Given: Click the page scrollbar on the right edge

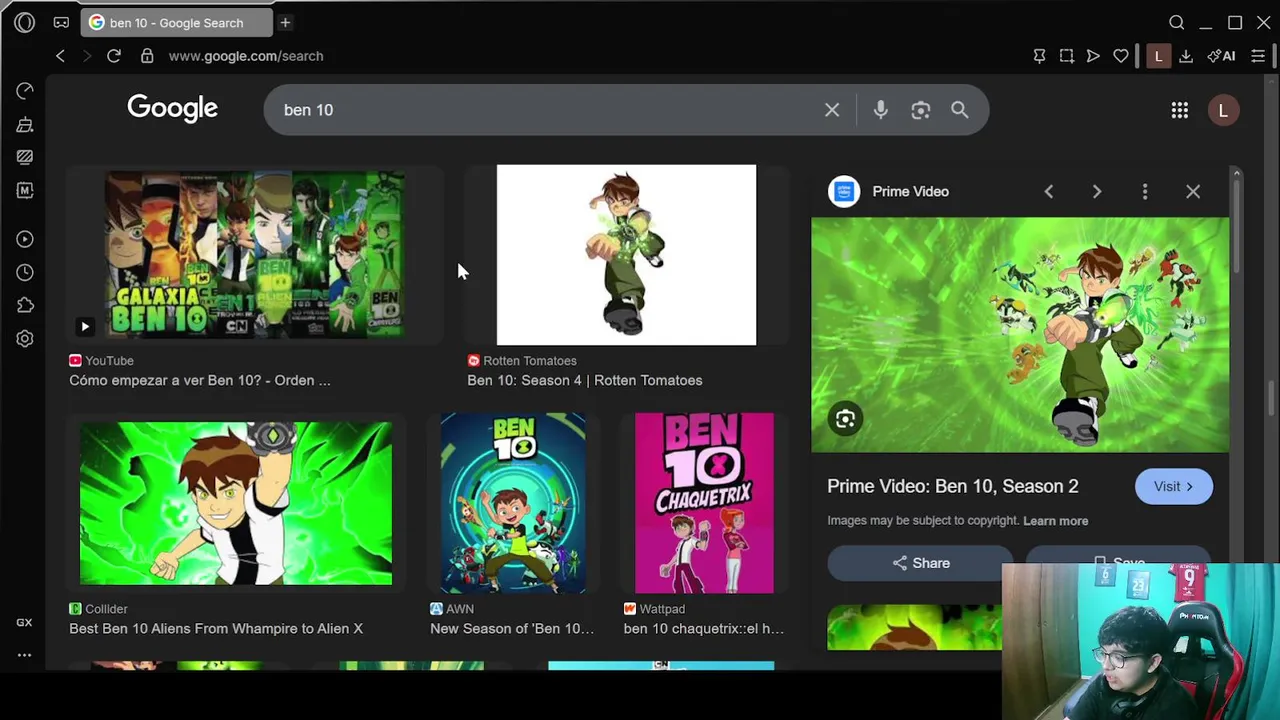Looking at the screenshot, I should coord(1272,400).
